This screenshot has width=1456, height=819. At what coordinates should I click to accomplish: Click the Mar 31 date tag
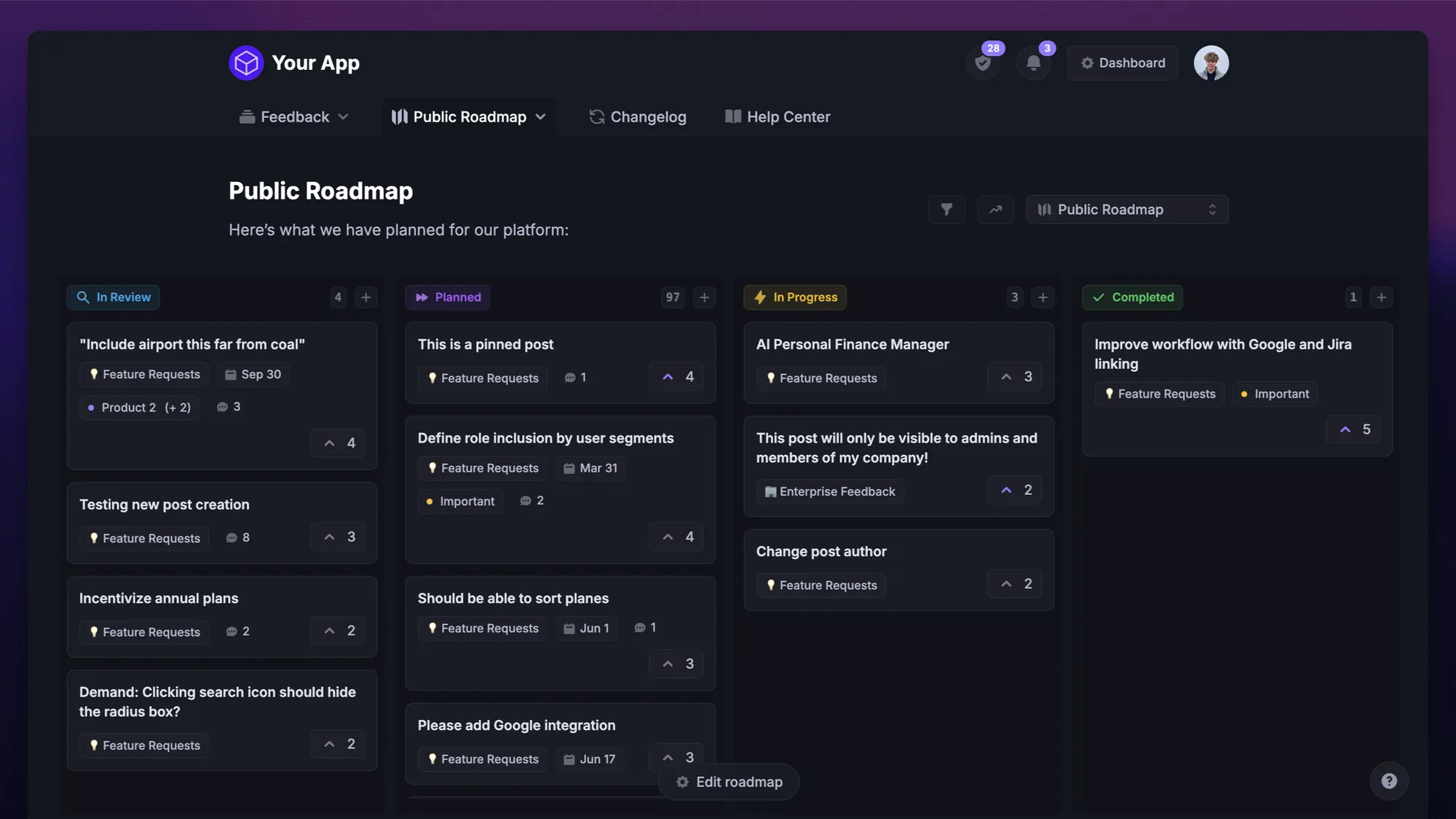point(590,468)
